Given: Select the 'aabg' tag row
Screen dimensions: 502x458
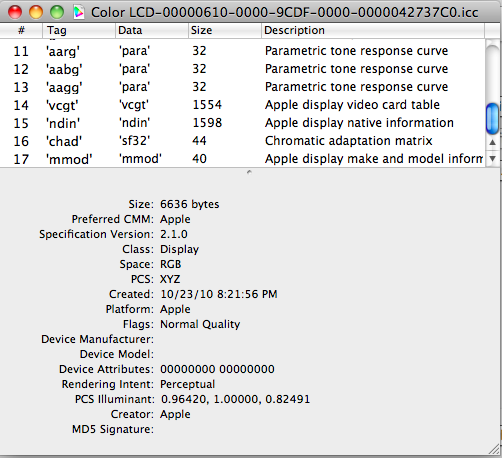Looking at the screenshot, I should [x=242, y=69].
